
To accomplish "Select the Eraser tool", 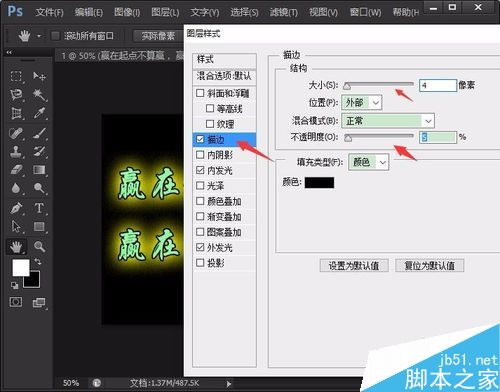I will pos(16,170).
